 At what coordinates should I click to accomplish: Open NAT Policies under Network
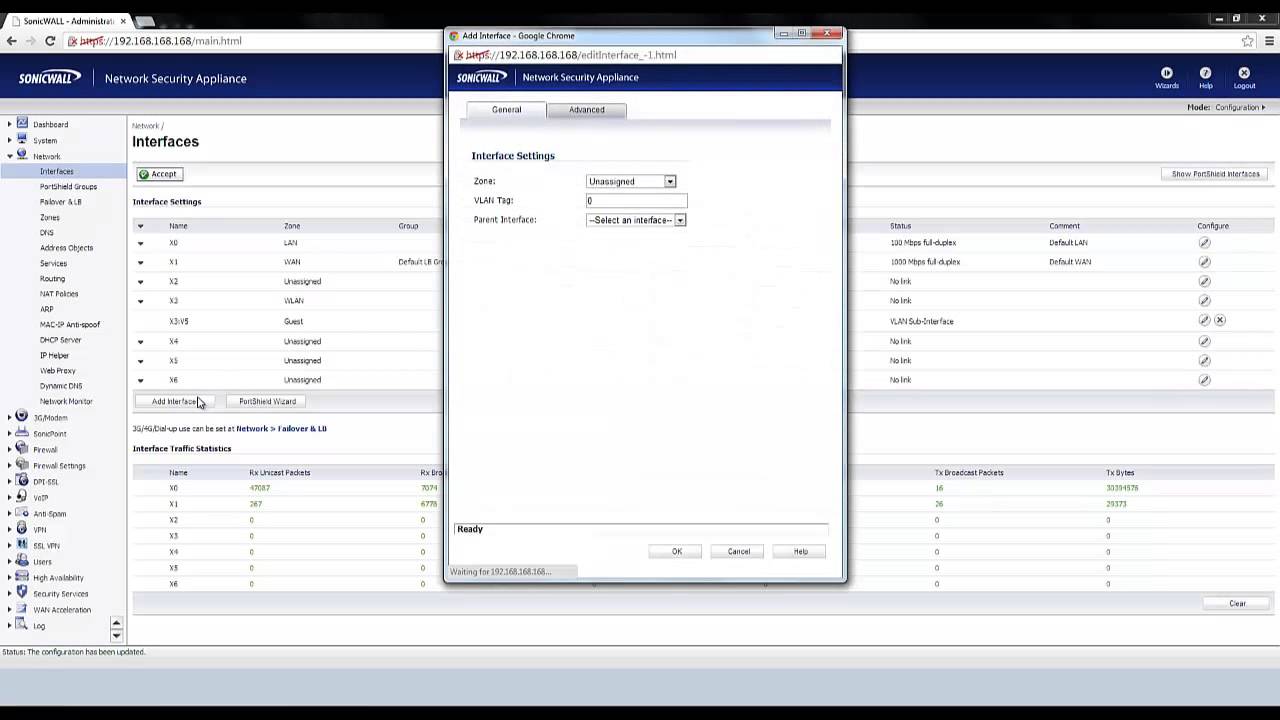[59, 294]
